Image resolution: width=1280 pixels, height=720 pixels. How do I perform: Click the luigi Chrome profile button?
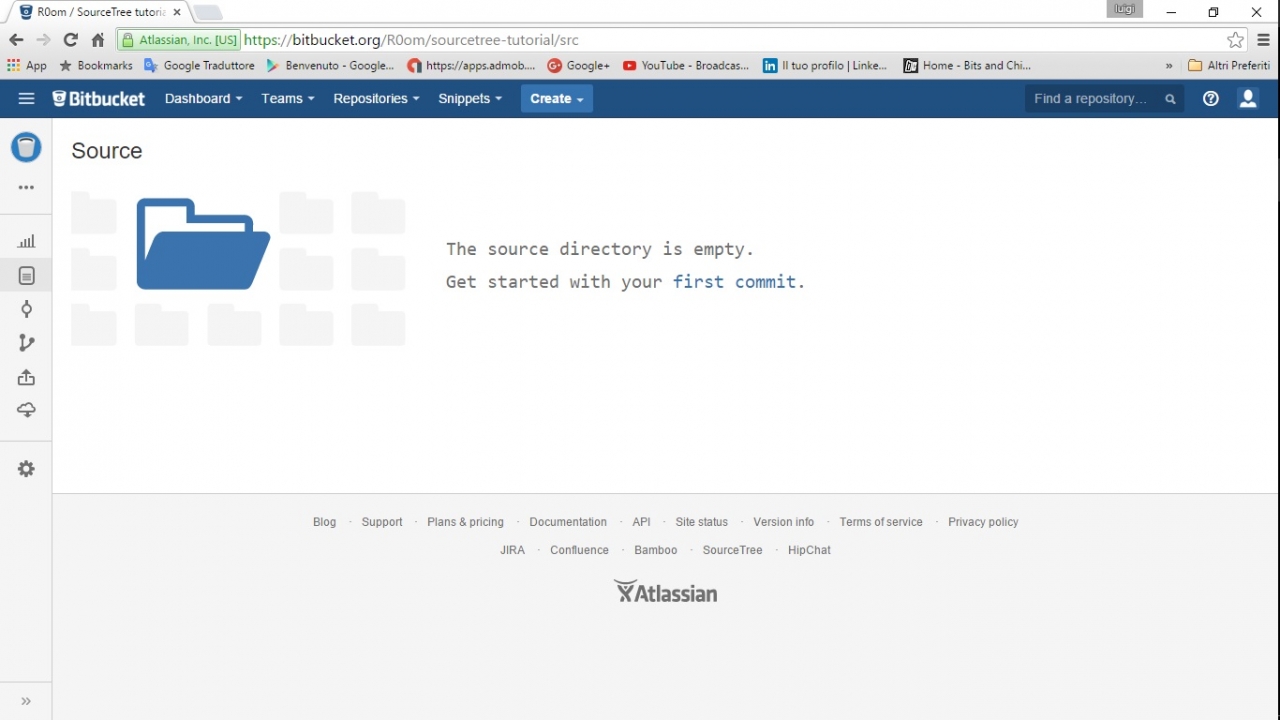(x=1125, y=10)
